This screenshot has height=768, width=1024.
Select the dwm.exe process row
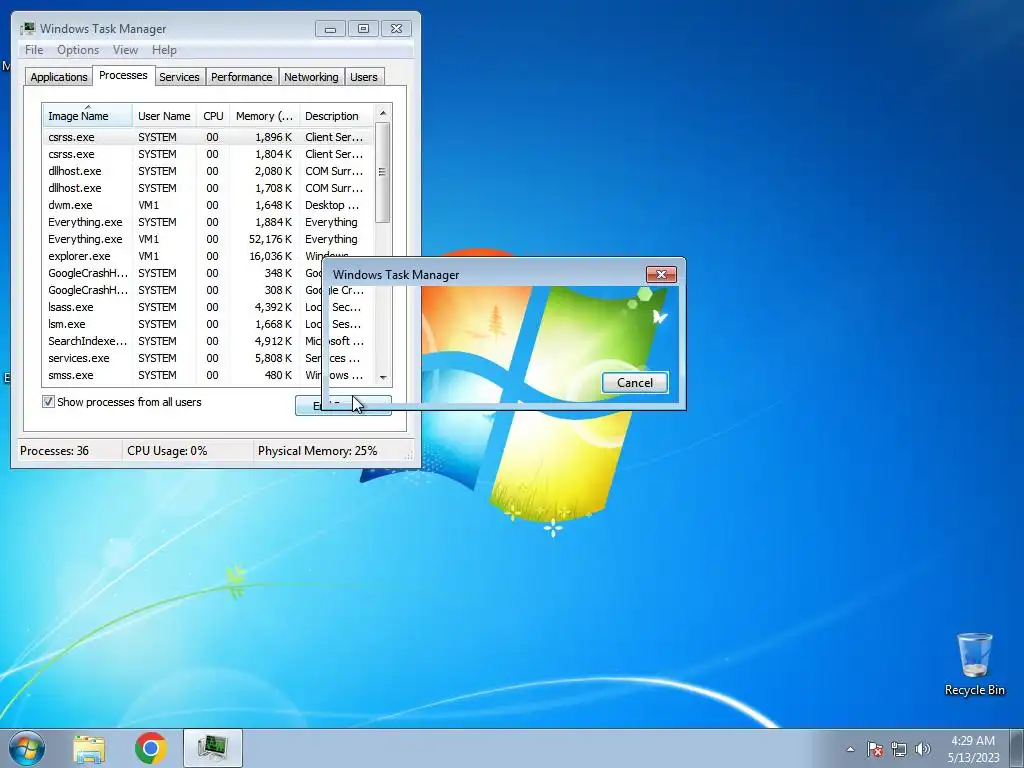point(208,205)
